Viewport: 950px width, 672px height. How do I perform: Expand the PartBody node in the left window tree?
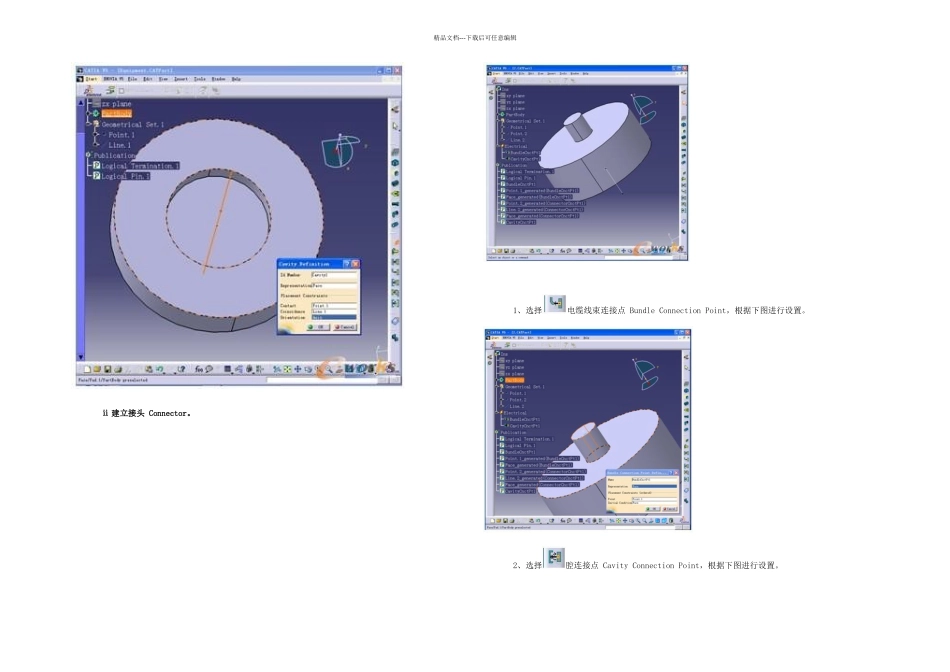pyautogui.click(x=88, y=113)
